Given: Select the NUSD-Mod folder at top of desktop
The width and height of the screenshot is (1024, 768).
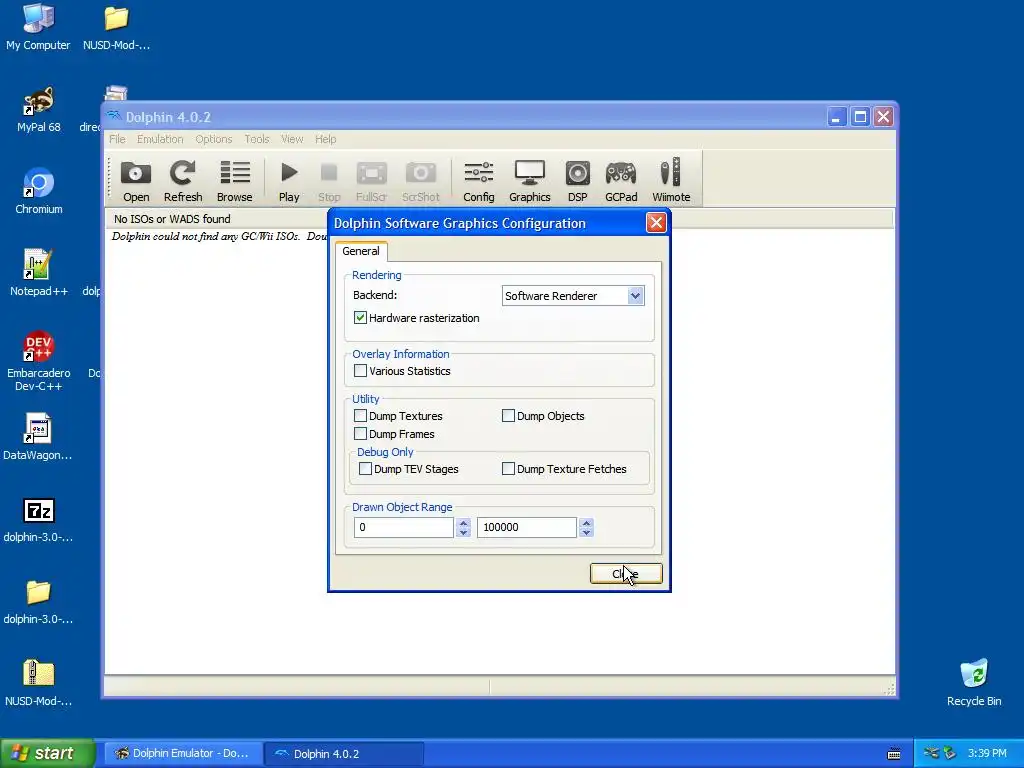Looking at the screenshot, I should [116, 27].
